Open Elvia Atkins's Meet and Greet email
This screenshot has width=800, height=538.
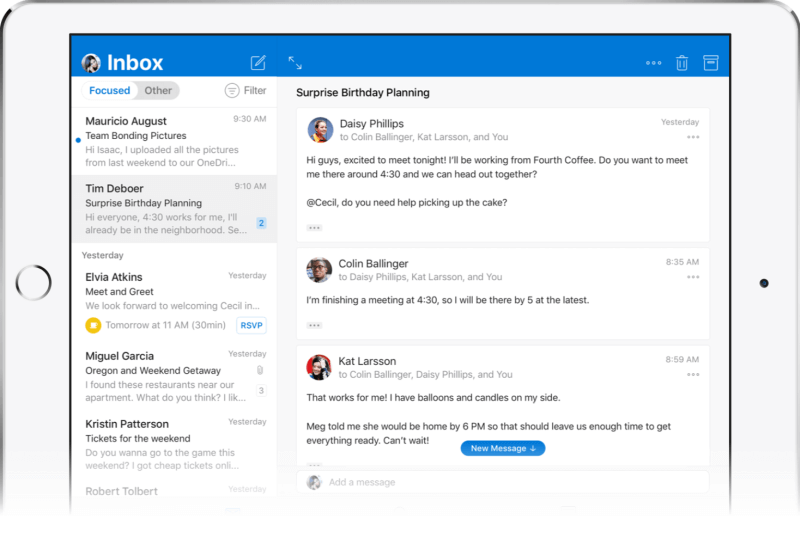tap(174, 302)
